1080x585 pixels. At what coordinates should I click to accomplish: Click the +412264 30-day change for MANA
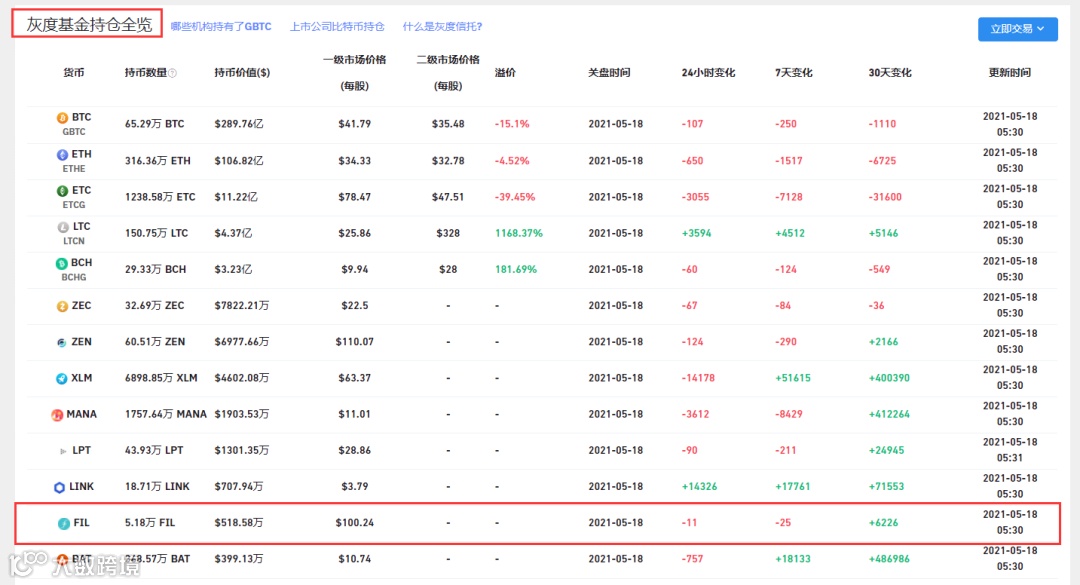889,415
